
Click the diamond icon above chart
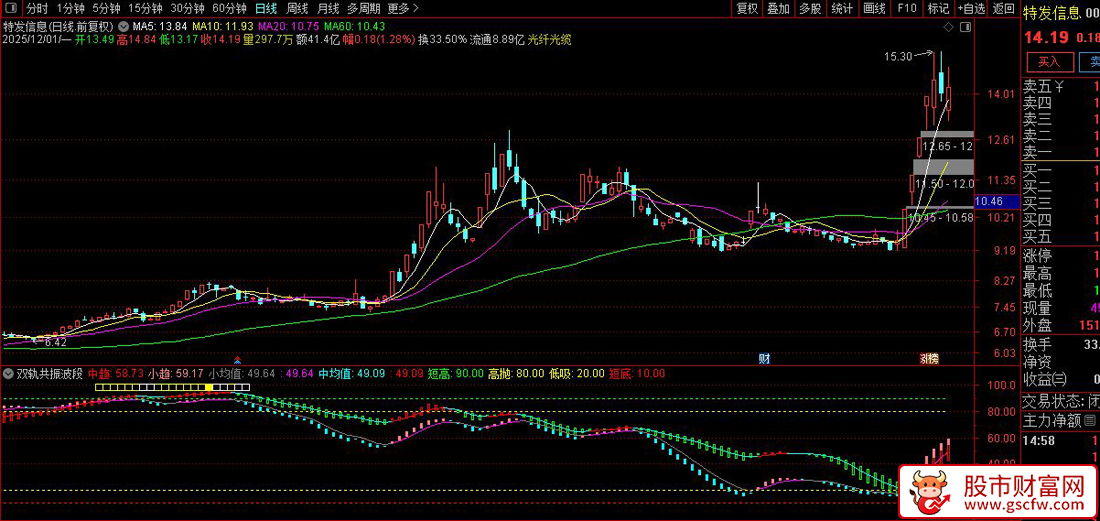tap(950, 27)
